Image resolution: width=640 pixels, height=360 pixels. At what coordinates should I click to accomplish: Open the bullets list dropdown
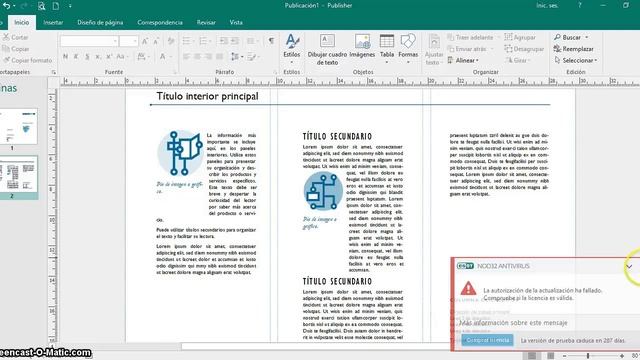(188, 41)
